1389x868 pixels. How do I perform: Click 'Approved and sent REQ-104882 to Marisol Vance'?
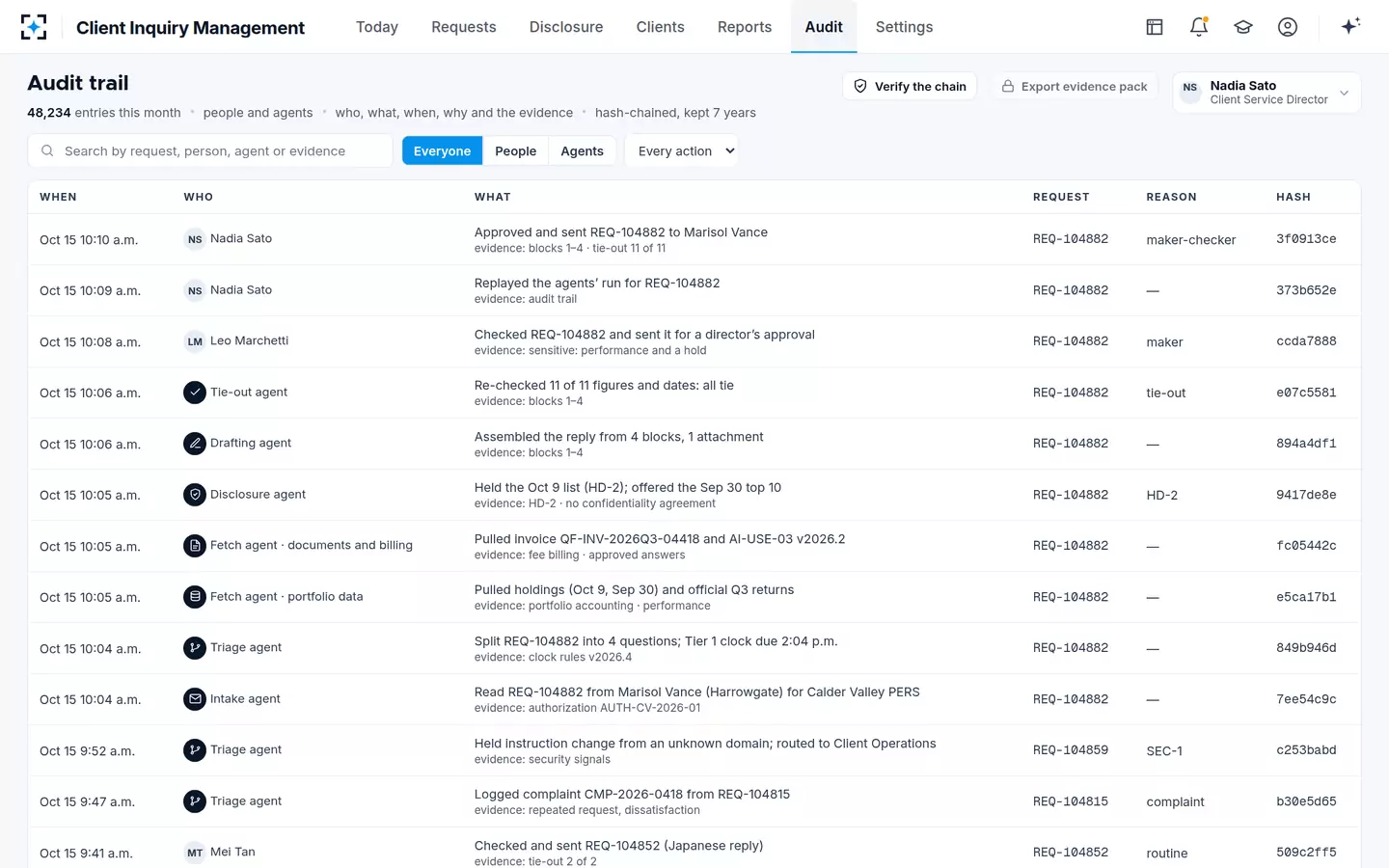[621, 232]
